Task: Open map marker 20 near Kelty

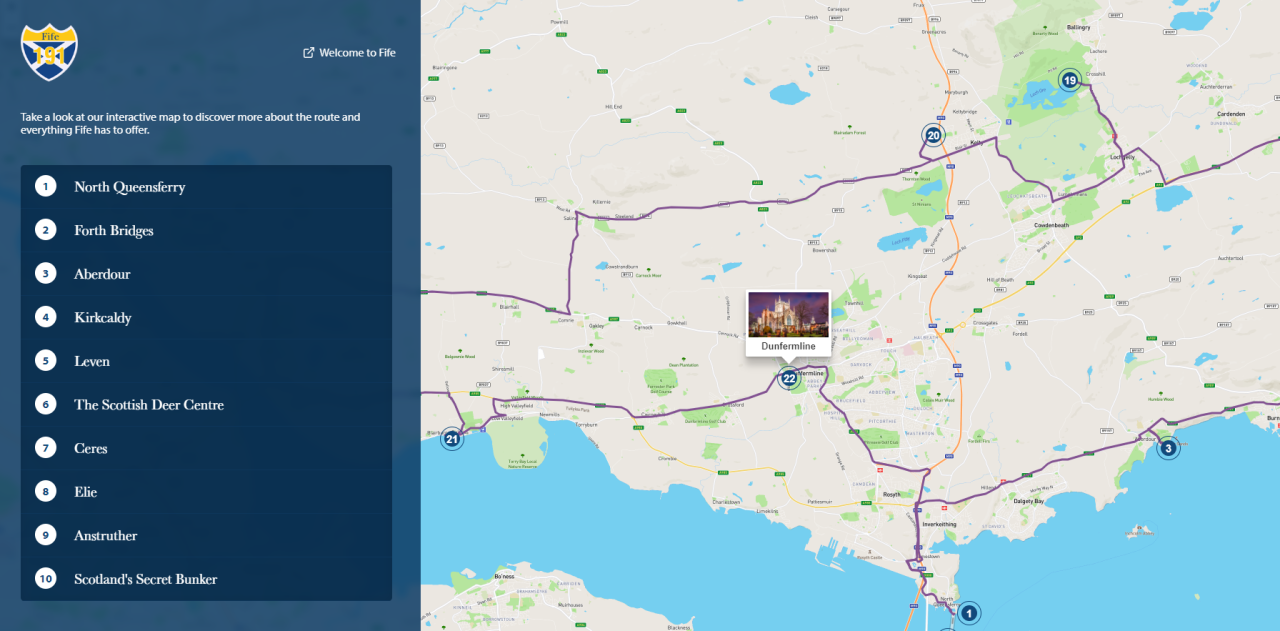Action: (x=932, y=135)
